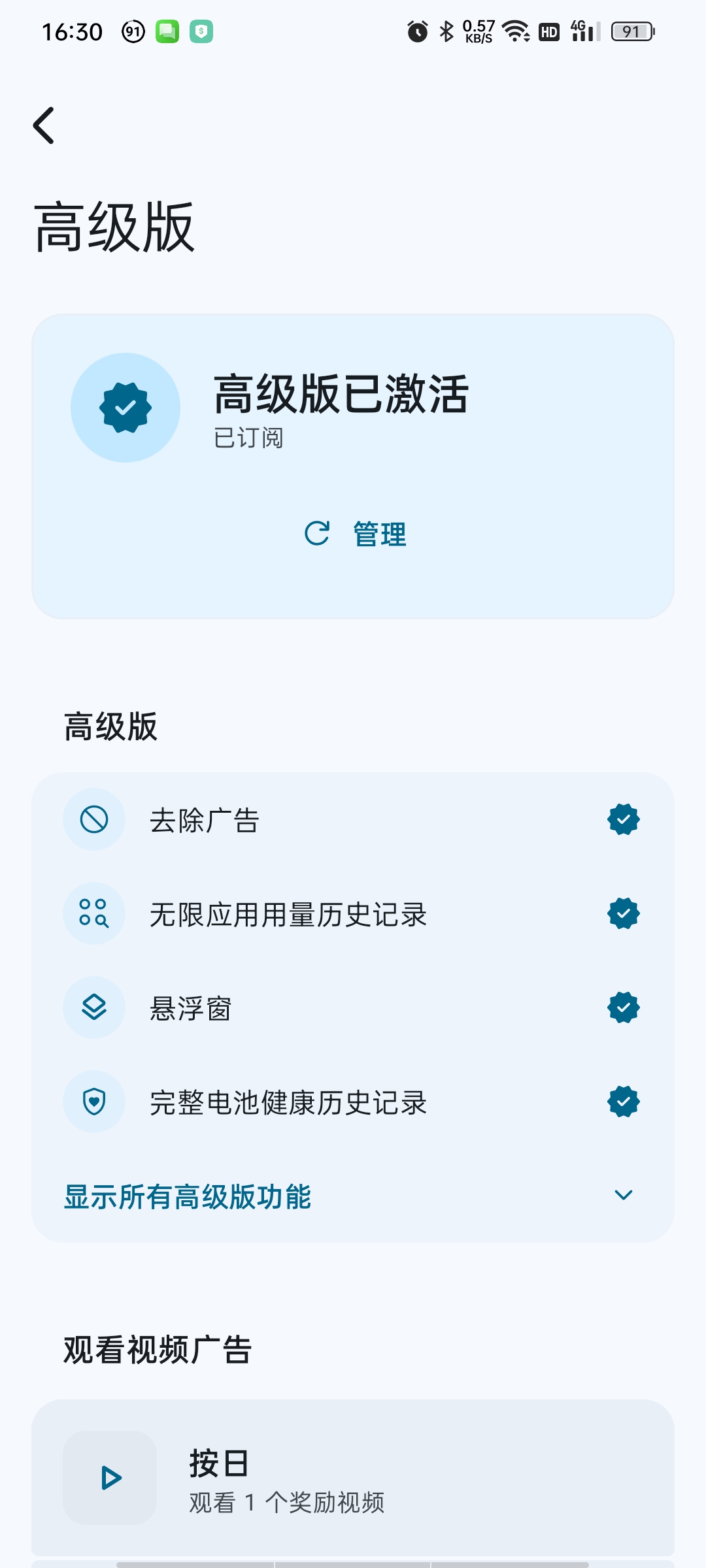Tap the 按日 观看 1 个奖励视频 entry
Screen dimensions: 706x1568
353,1478
